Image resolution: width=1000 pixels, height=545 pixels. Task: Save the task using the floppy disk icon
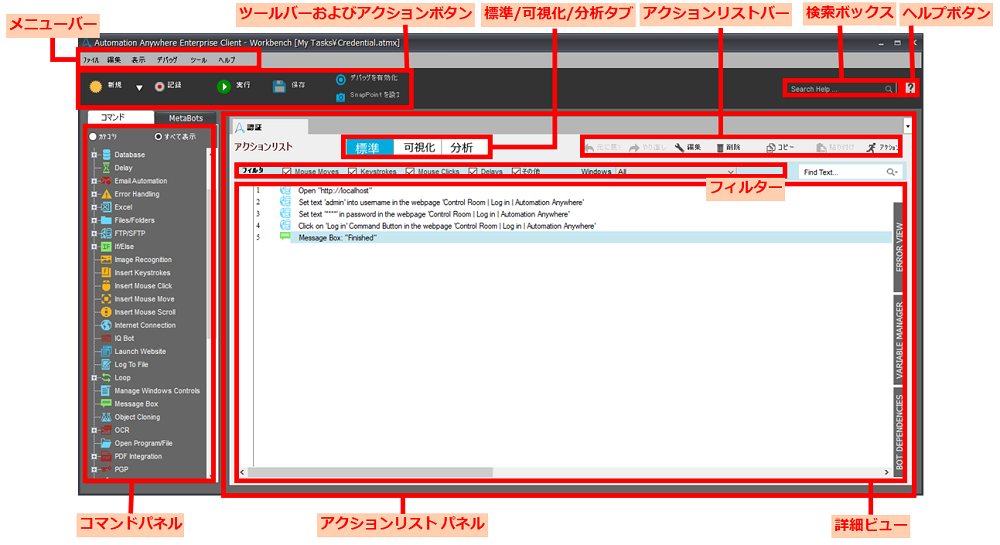(279, 87)
